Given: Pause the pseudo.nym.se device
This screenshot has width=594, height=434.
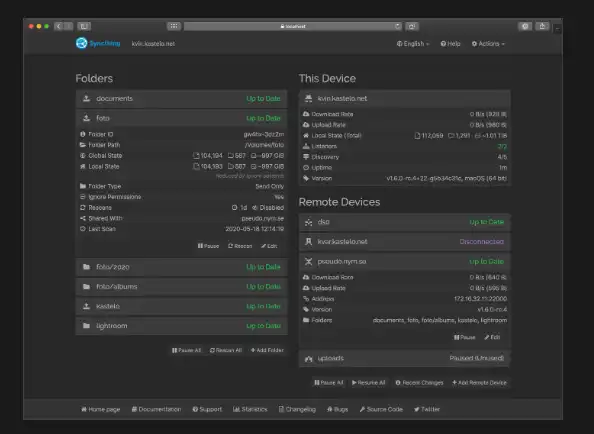Looking at the screenshot, I should coord(464,337).
